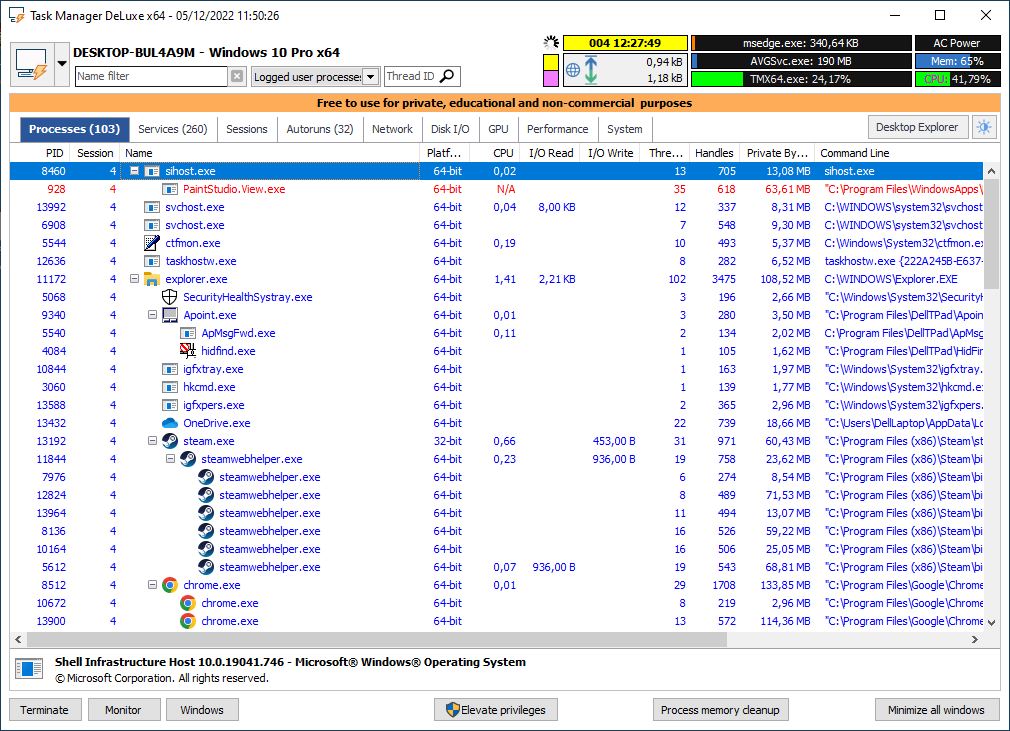This screenshot has width=1010, height=731.
Task: Click the ApMsgFwd.exe process icon
Action: click(x=188, y=333)
